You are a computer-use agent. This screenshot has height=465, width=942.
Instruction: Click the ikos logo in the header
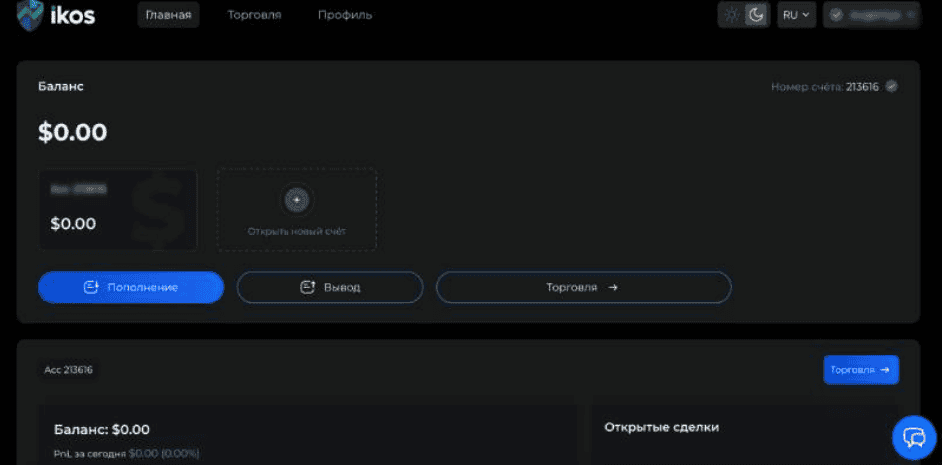pos(56,15)
